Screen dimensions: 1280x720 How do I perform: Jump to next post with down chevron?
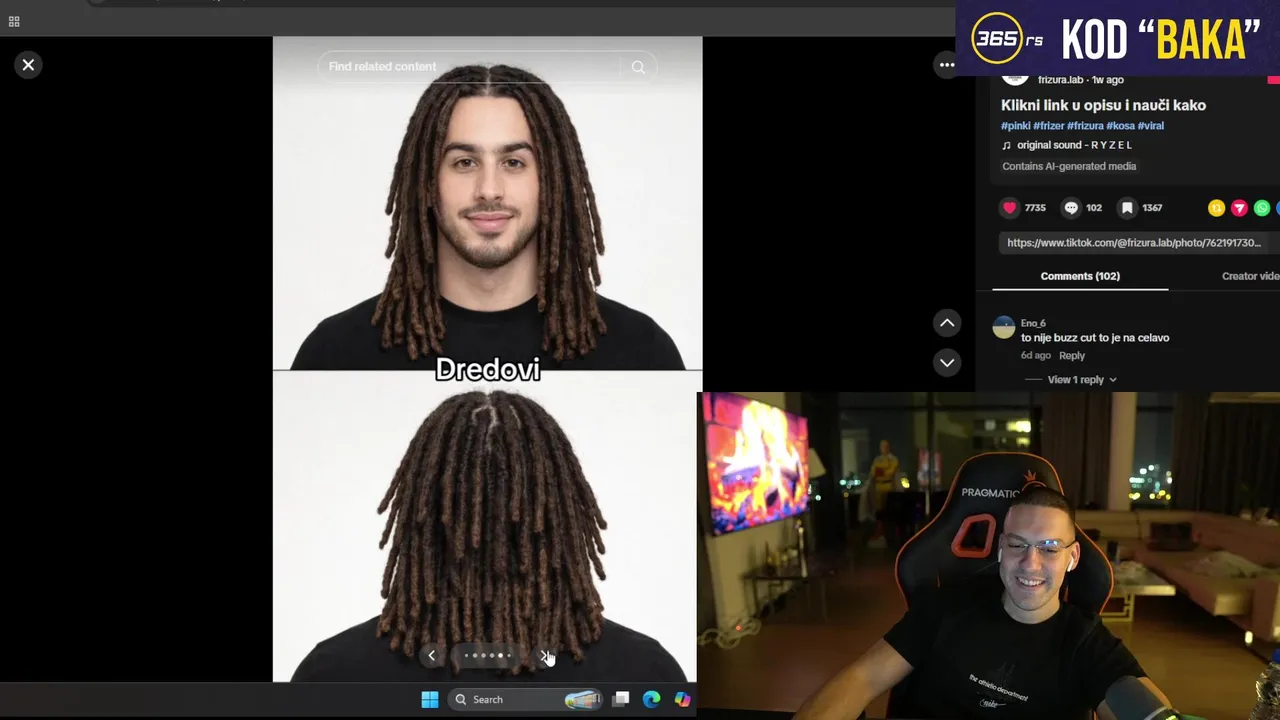(947, 362)
